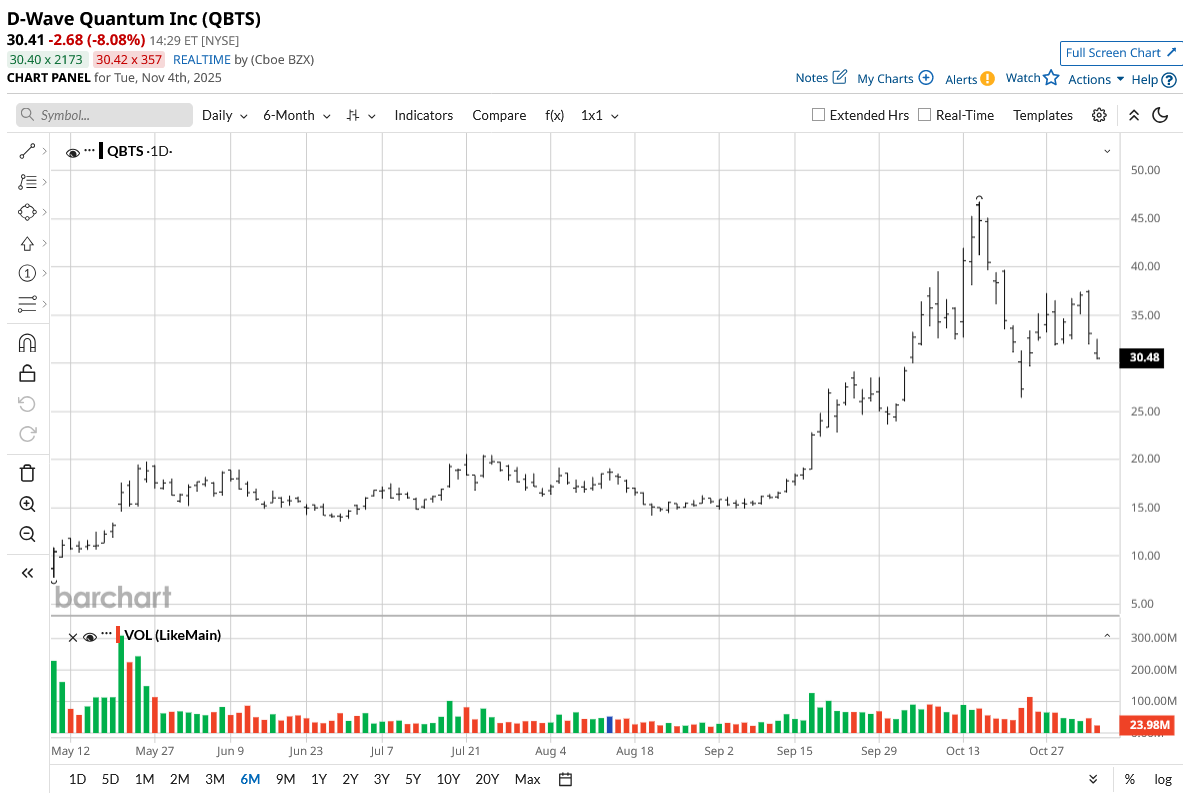Click the Notes link
Screen dimensions: 1183x793
(811, 78)
